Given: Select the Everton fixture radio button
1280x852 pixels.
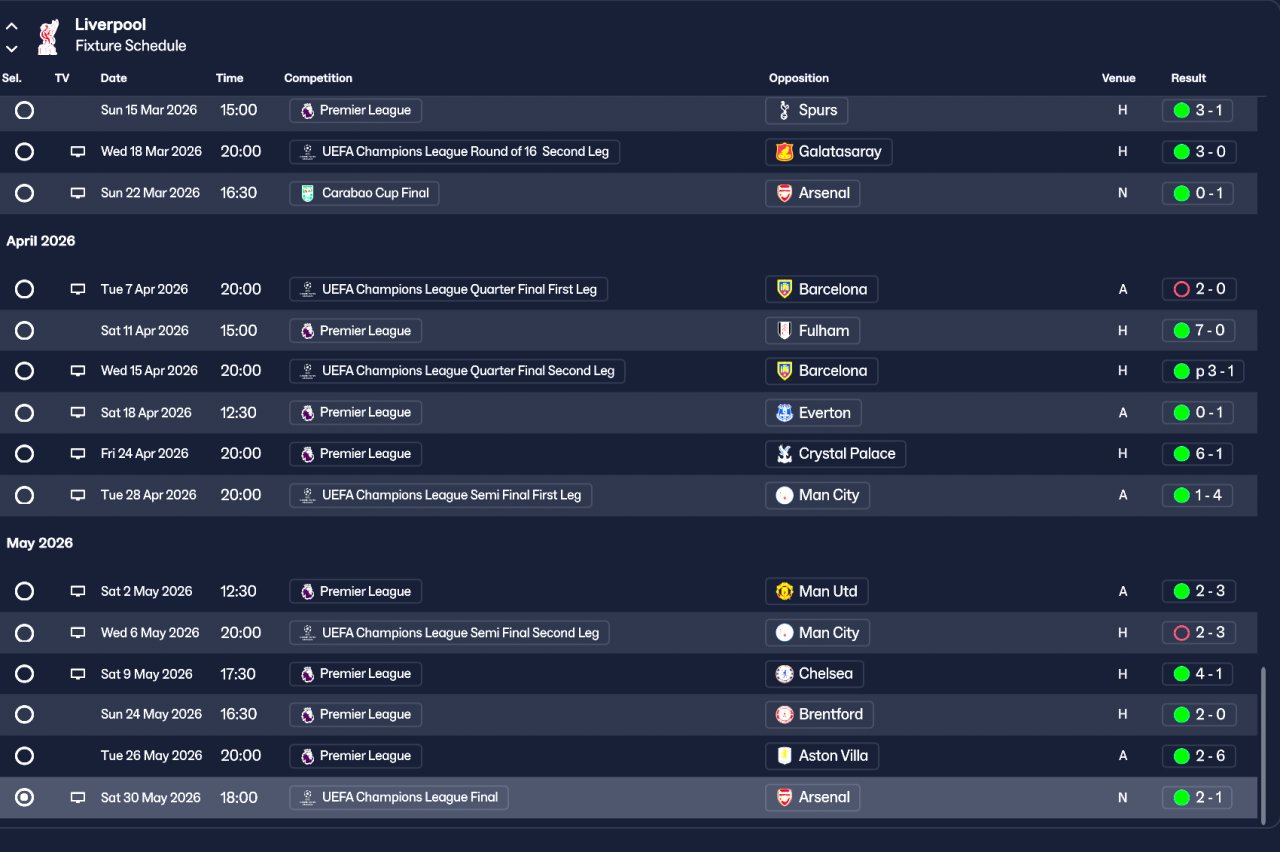Looking at the screenshot, I should [x=24, y=413].
